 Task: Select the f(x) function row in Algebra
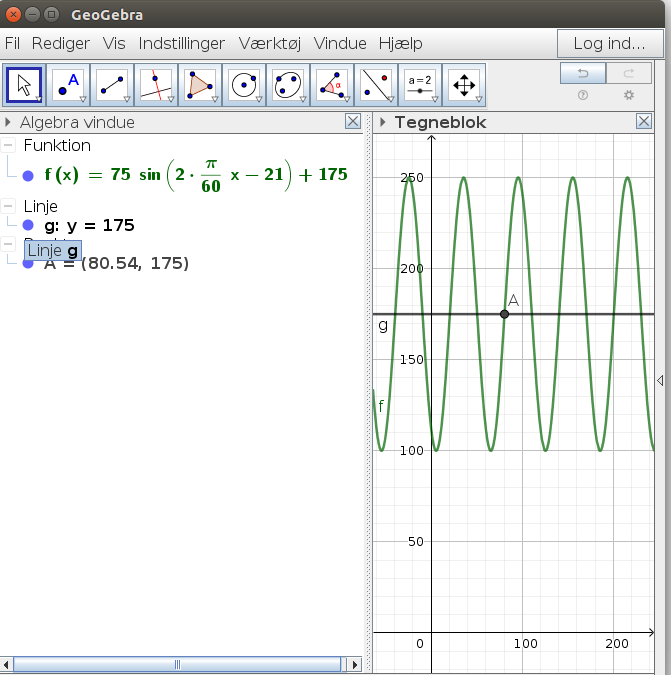196,175
